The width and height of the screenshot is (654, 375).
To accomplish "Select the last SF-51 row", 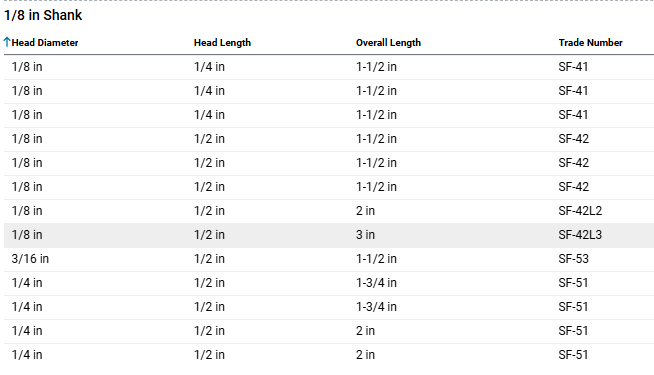I will pos(329,355).
